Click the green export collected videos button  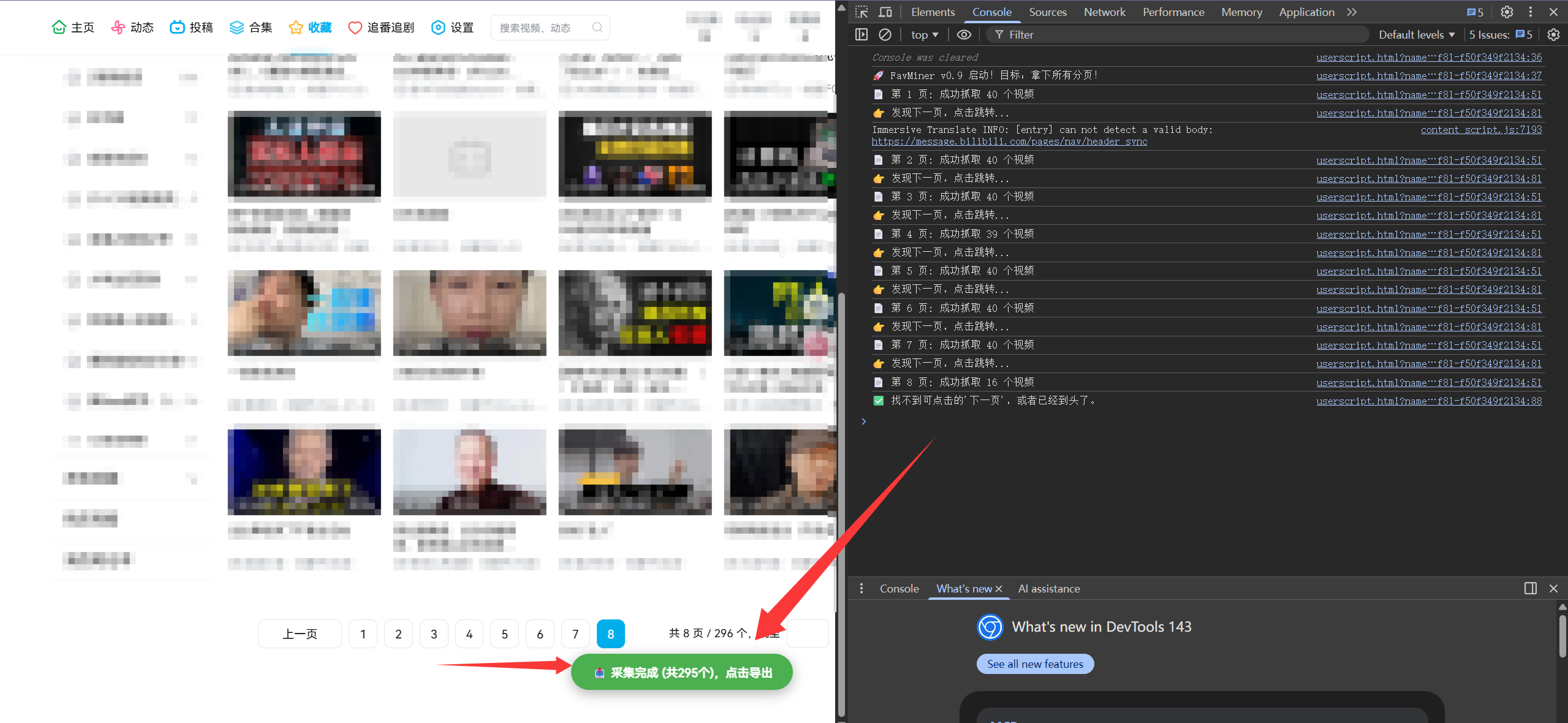(681, 673)
